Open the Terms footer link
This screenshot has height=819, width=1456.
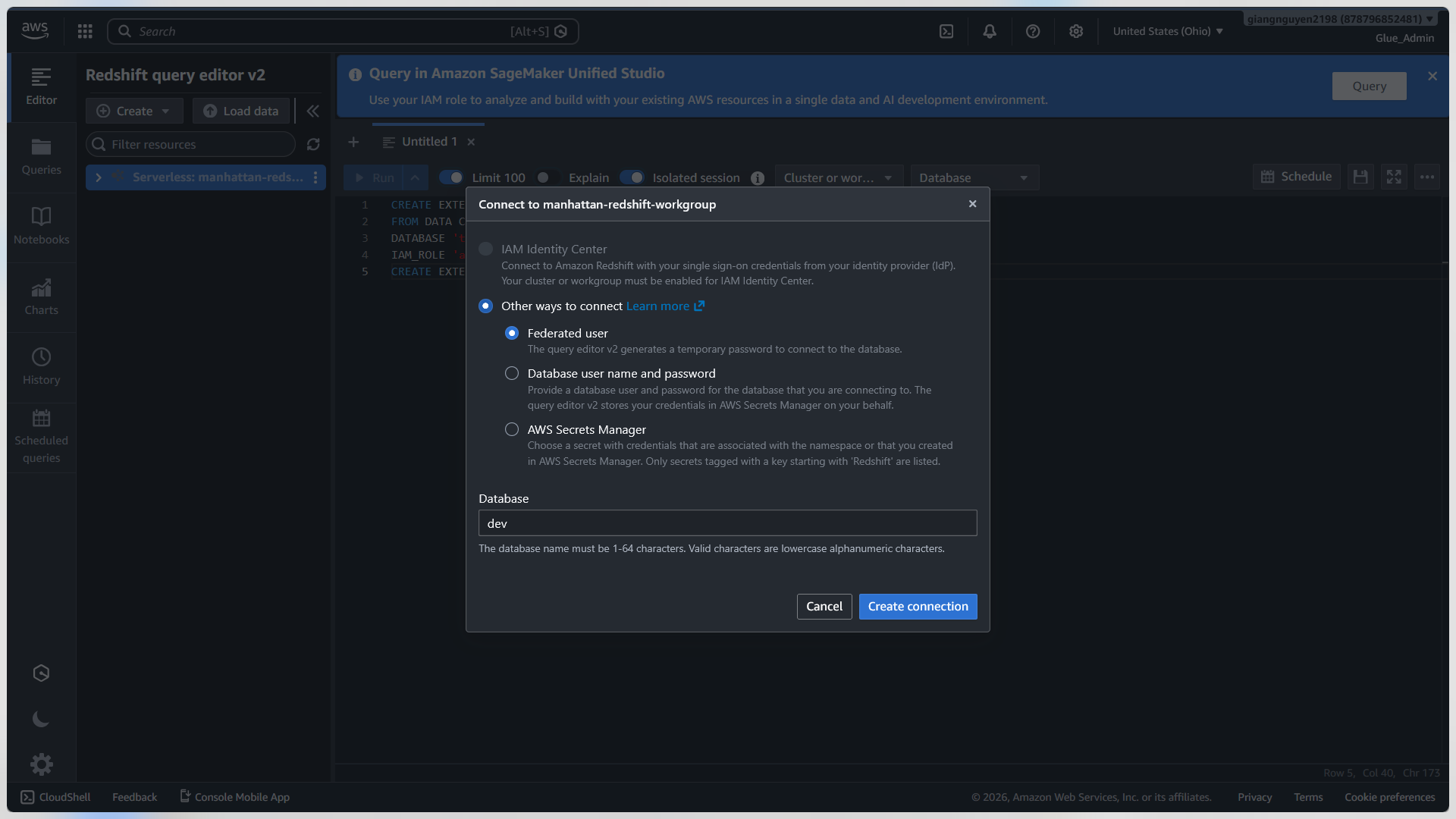tap(1308, 797)
